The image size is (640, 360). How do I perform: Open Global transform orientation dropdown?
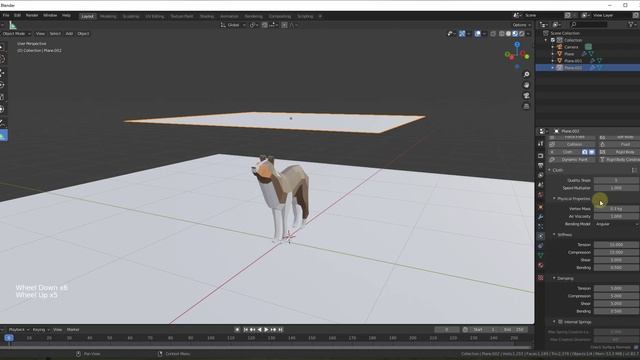pyautogui.click(x=233, y=25)
